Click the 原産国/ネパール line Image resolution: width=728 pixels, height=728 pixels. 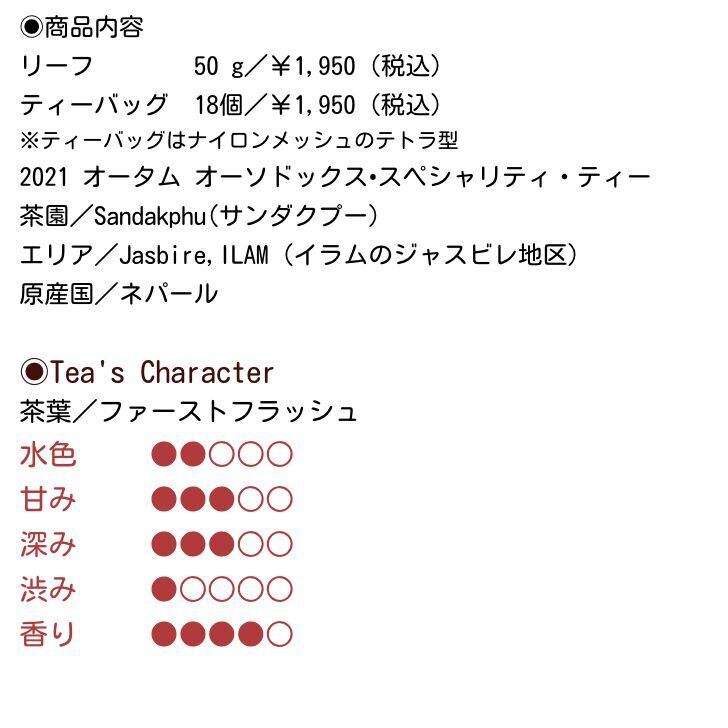pos(118,293)
